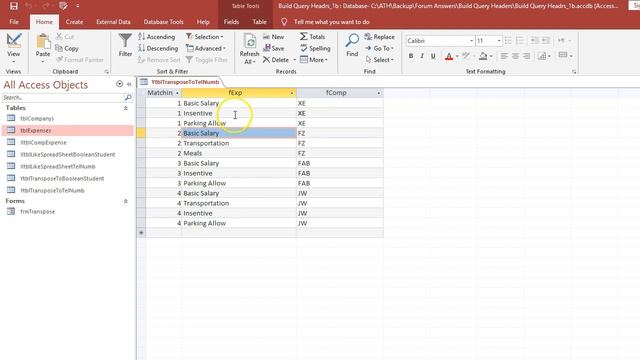Apply Underline formatting
The height and width of the screenshot is (360, 640).
click(x=433, y=56)
